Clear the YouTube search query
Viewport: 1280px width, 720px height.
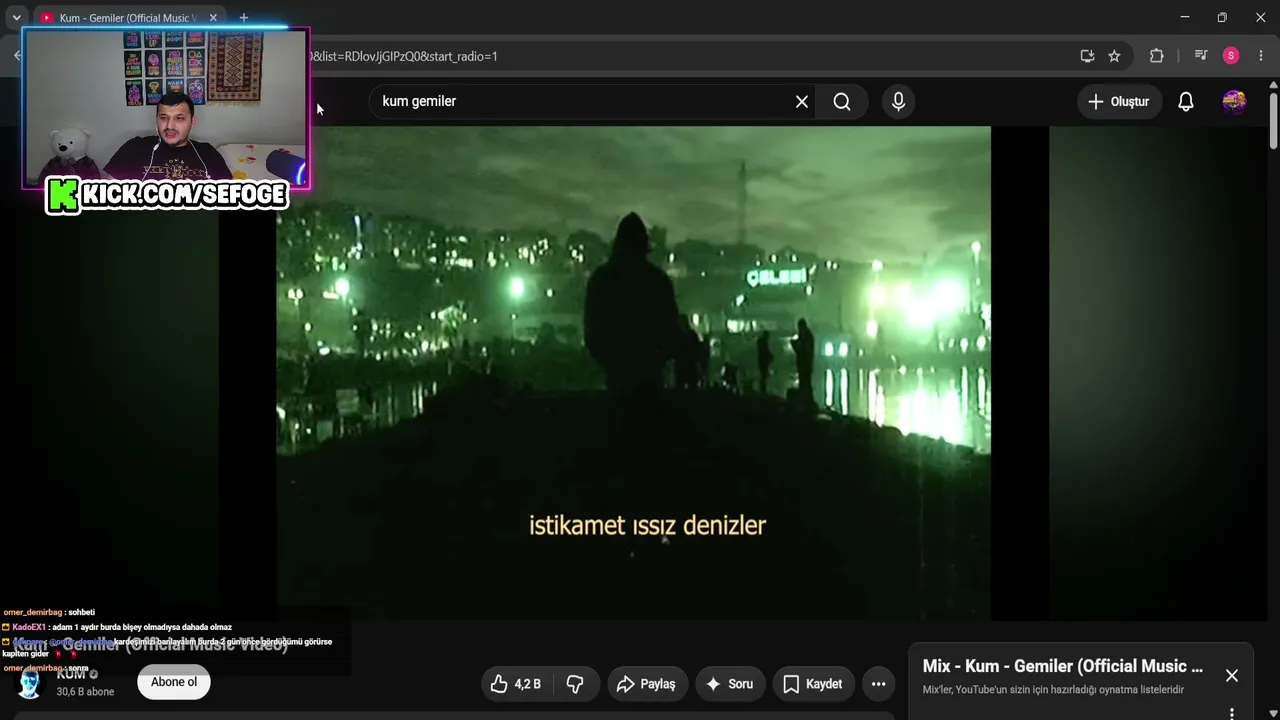[x=802, y=101]
